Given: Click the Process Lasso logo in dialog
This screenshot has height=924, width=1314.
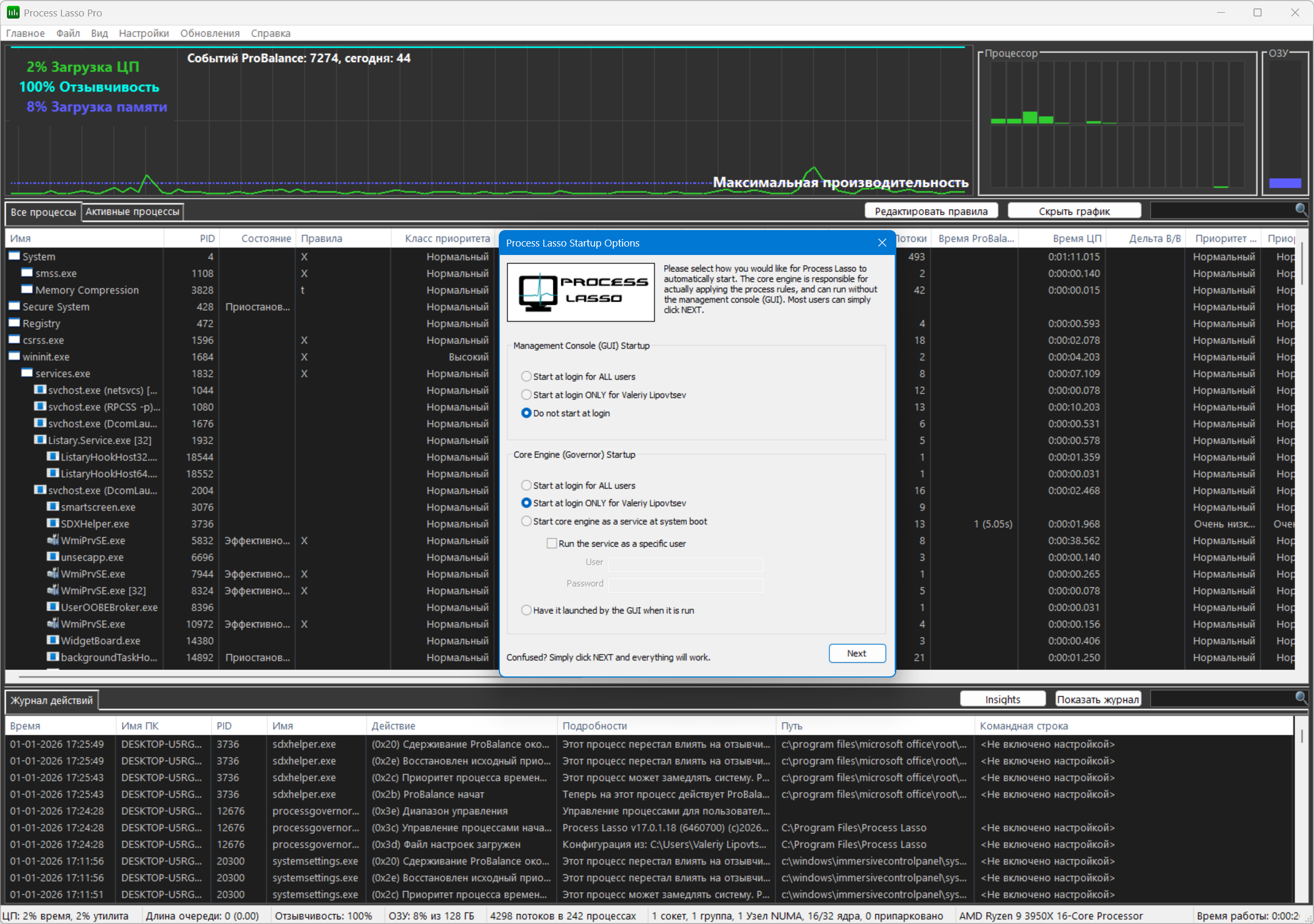Looking at the screenshot, I should point(580,292).
